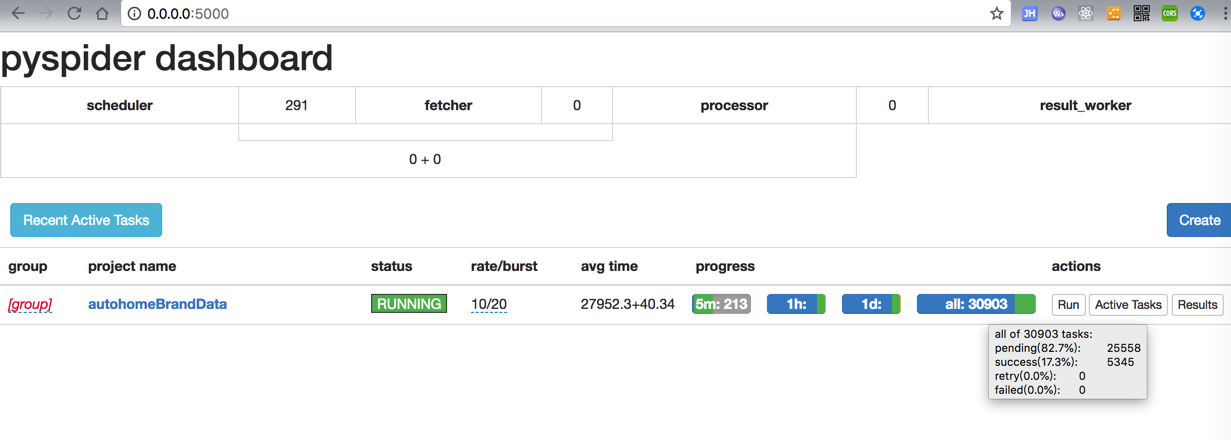Edit the [group] field of the project
The image size is (1231, 440).
30,304
